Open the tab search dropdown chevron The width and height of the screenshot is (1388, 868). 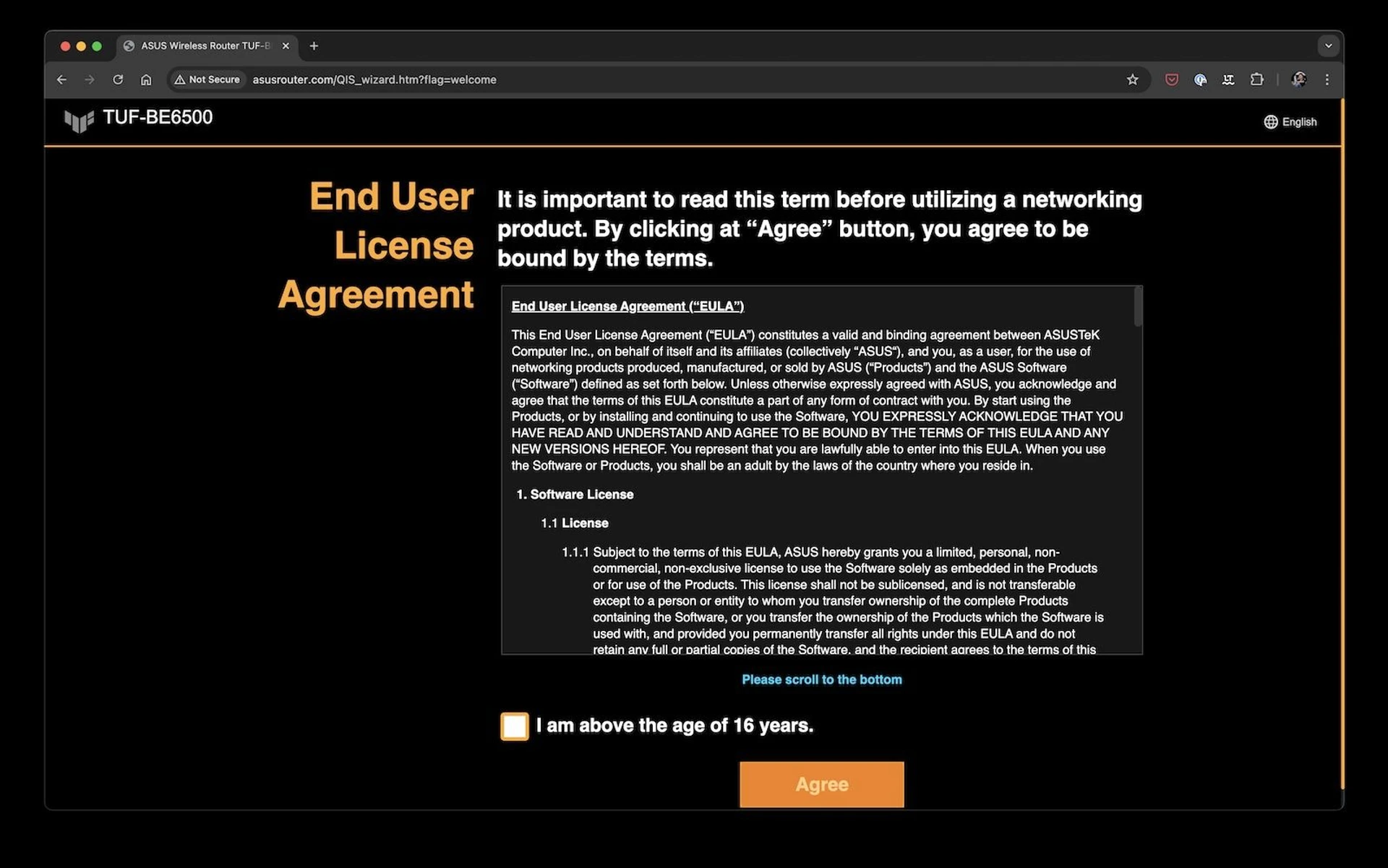[1328, 46]
